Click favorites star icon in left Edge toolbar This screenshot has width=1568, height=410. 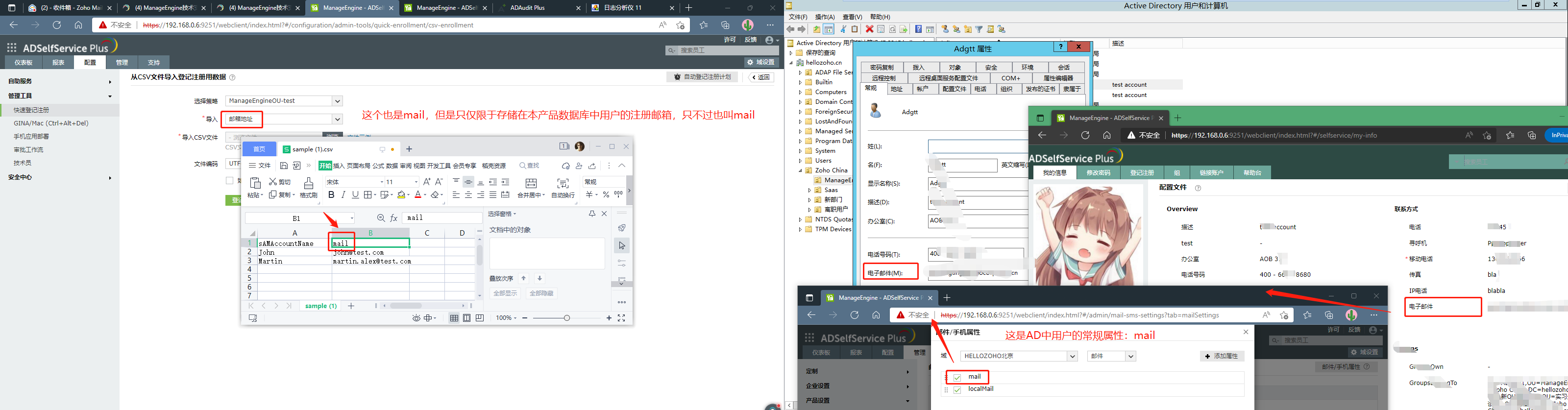coord(704,25)
